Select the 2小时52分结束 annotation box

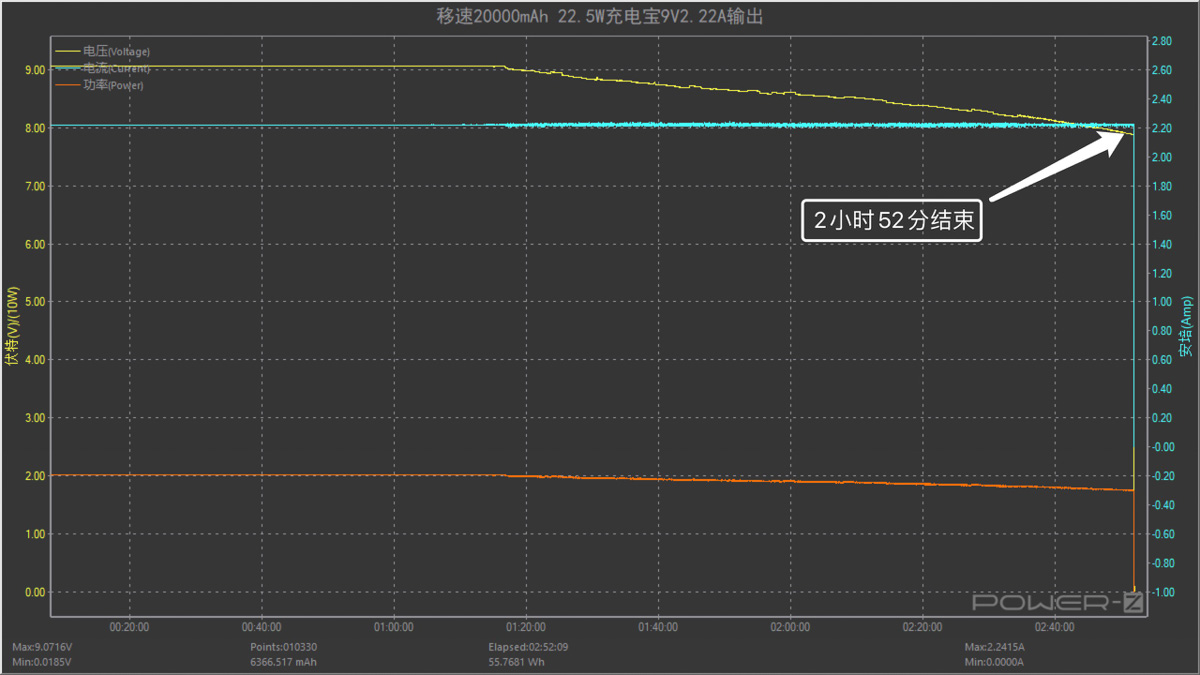(893, 221)
